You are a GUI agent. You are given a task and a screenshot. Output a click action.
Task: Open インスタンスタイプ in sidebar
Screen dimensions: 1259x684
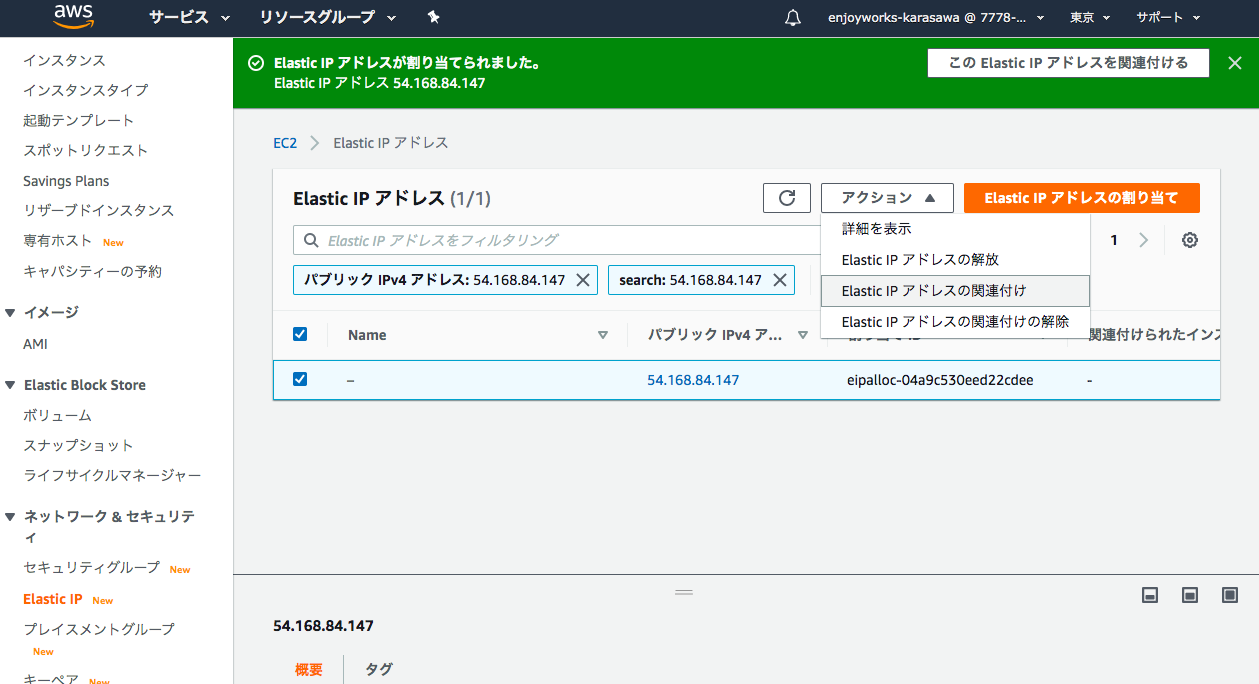[86, 90]
